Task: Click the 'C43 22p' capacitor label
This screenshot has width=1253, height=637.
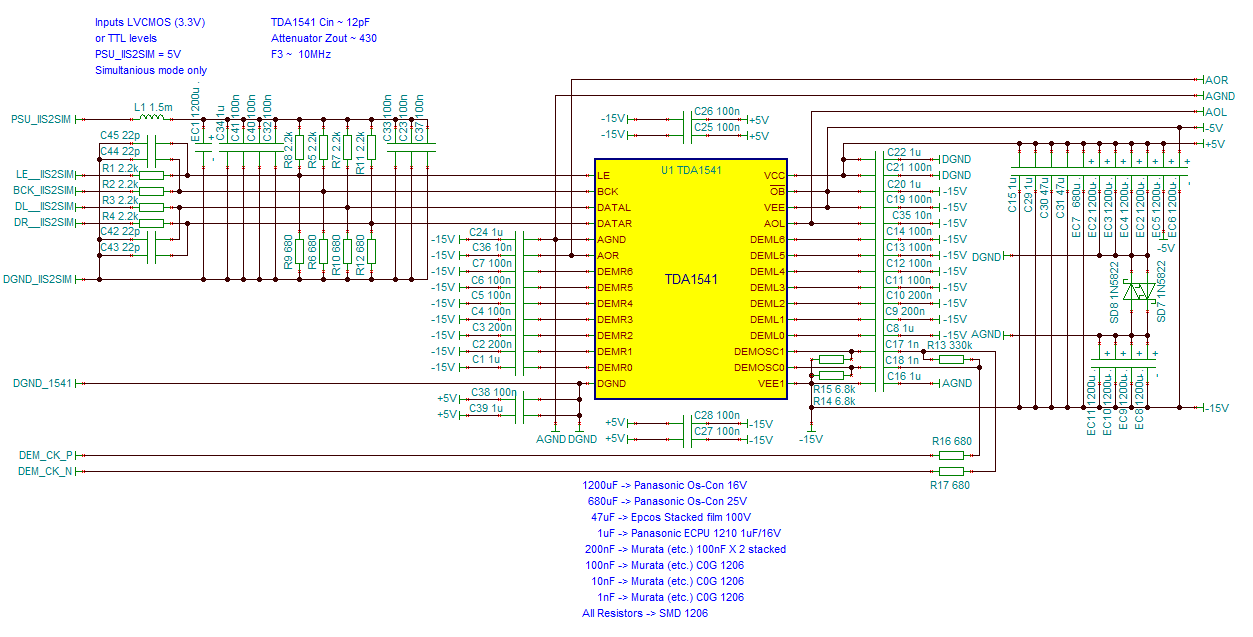Action: 120,247
